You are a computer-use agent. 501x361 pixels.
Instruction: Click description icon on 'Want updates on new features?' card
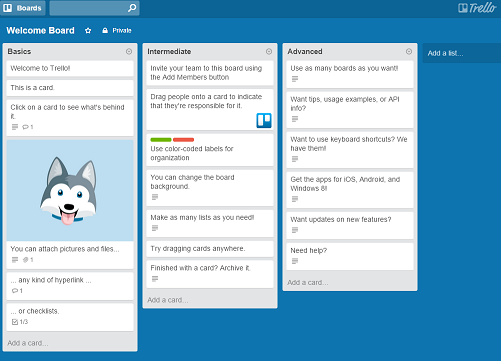(295, 230)
